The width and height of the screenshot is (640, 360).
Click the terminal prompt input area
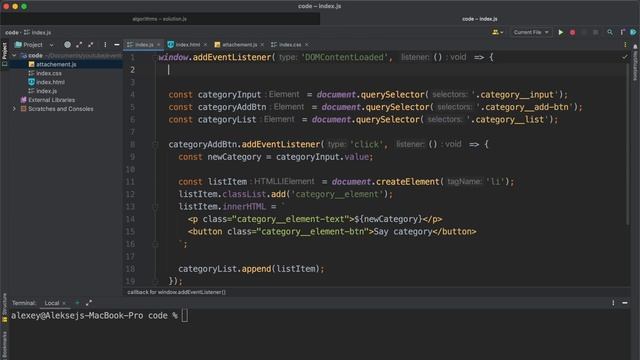pos(184,316)
